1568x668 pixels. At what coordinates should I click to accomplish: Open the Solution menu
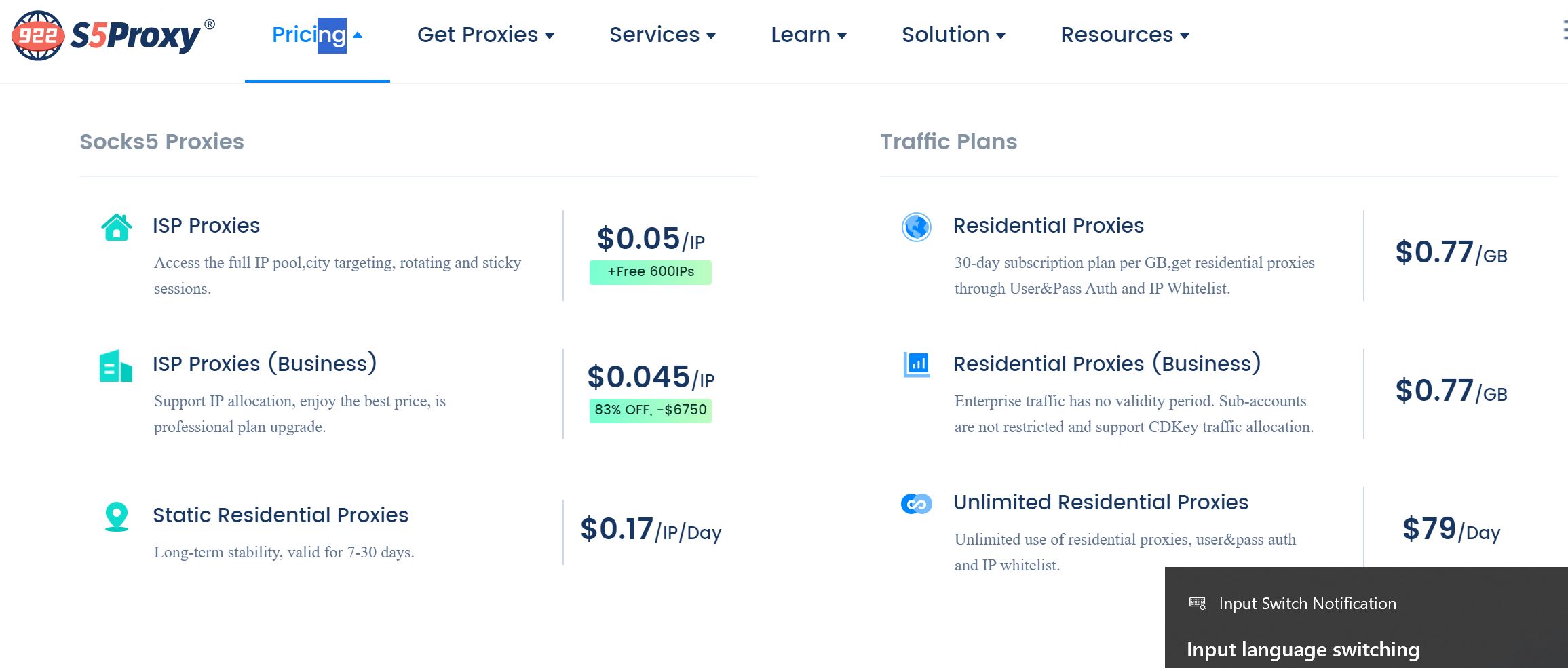click(x=953, y=35)
